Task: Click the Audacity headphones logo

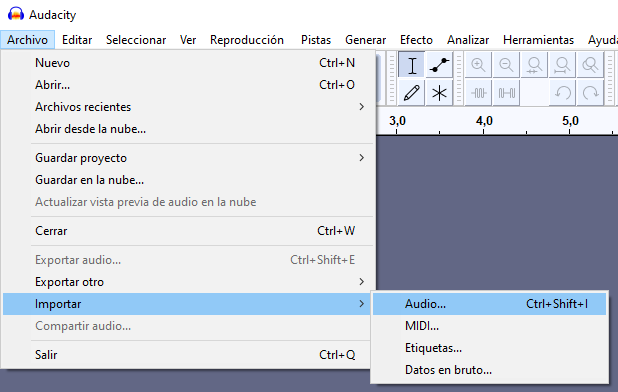Action: tap(16, 14)
